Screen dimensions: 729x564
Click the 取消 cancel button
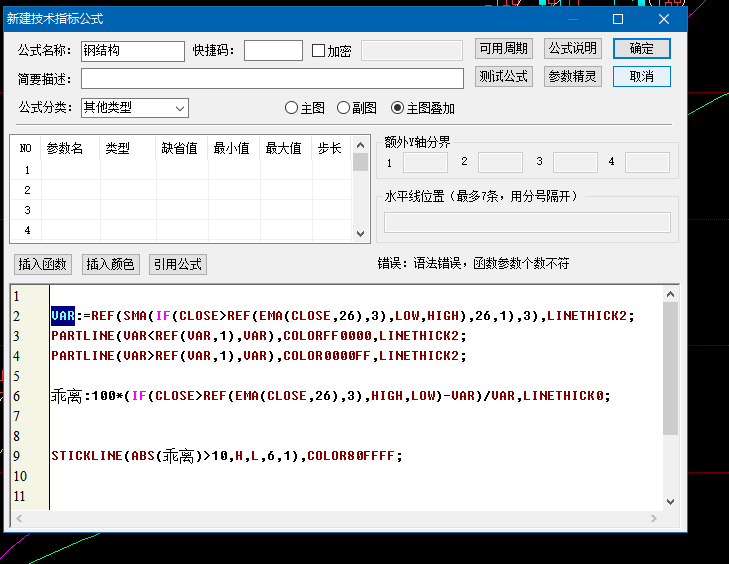coord(642,77)
